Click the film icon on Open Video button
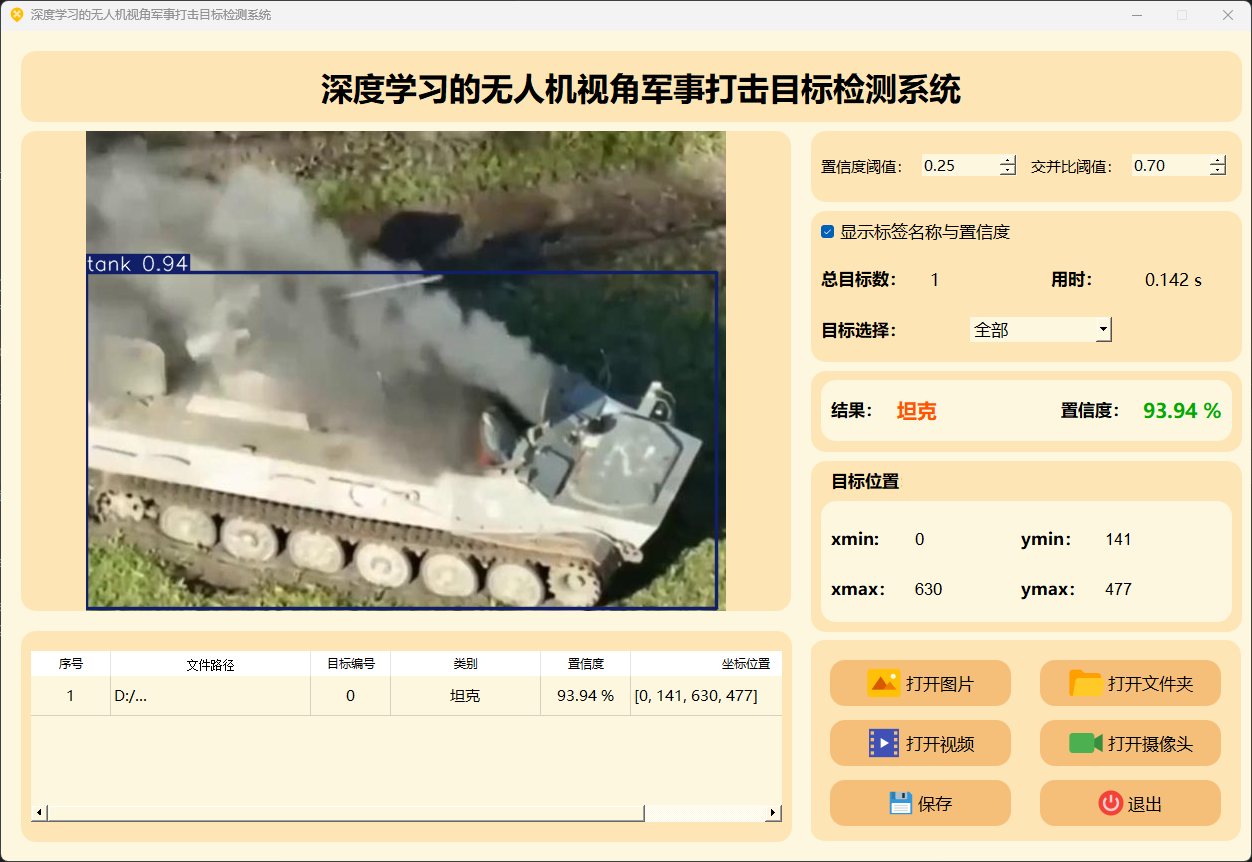Image resolution: width=1252 pixels, height=862 pixels. point(884,743)
